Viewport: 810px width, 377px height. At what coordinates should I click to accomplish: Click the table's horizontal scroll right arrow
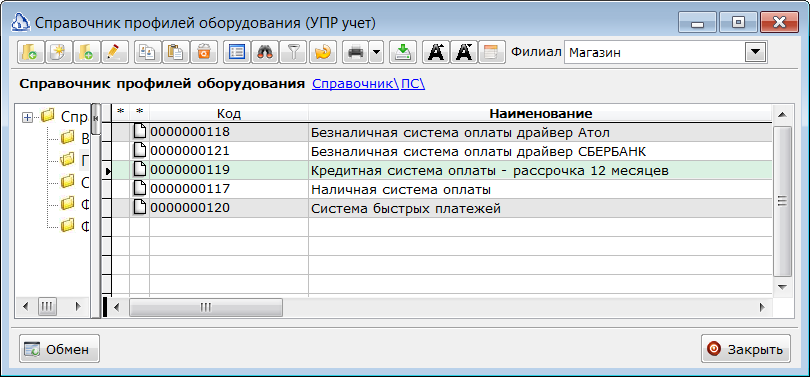(761, 307)
